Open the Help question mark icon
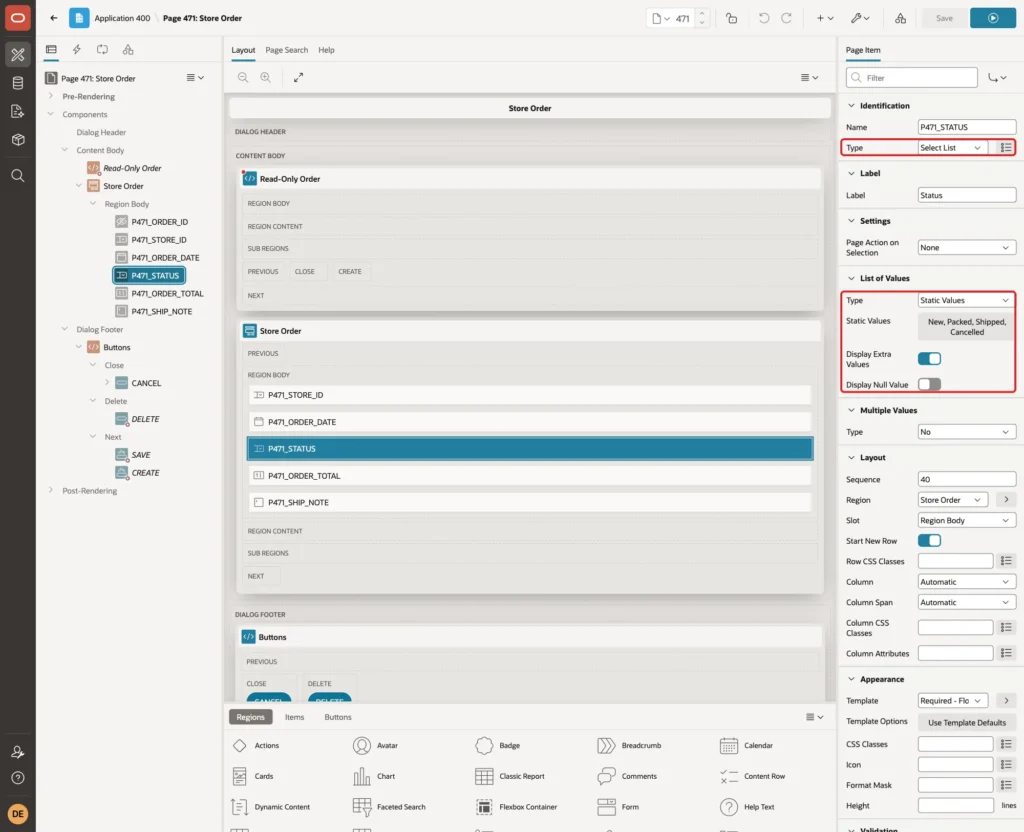Screen dimensions: 1024x832 coord(18,778)
